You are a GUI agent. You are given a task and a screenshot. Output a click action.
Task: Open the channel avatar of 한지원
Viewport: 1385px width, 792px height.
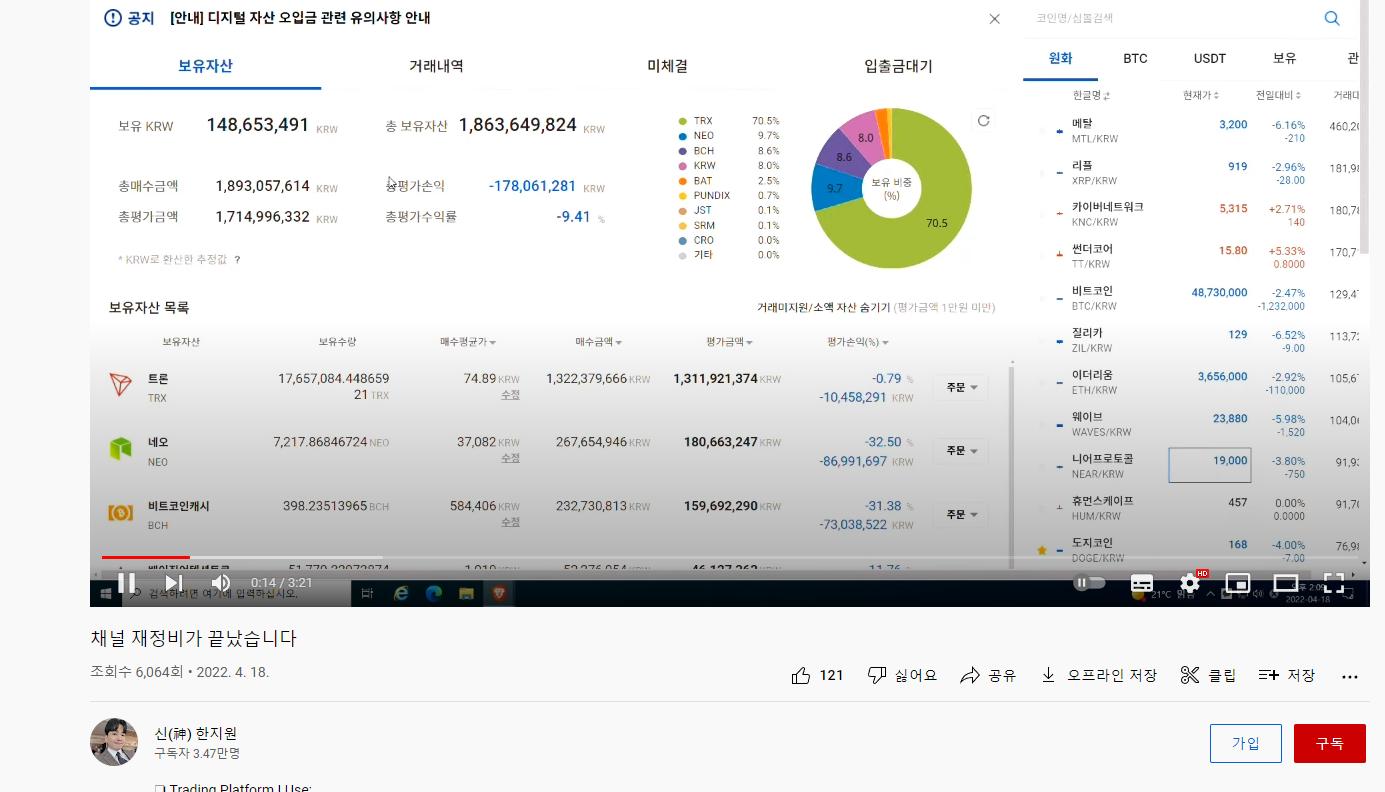(x=114, y=742)
